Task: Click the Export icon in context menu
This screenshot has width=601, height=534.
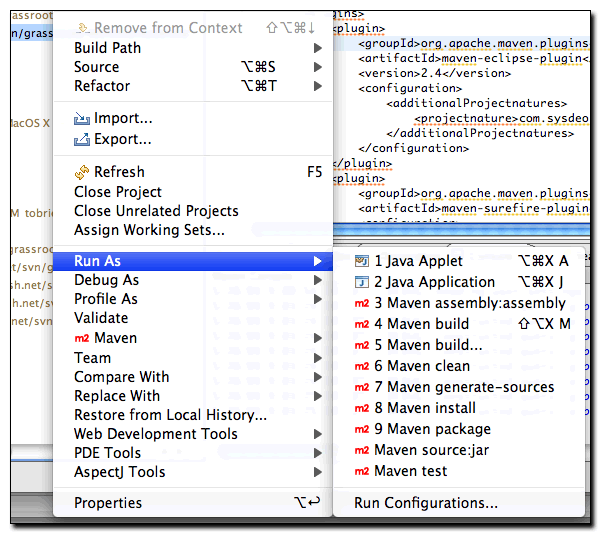Action: [x=82, y=140]
